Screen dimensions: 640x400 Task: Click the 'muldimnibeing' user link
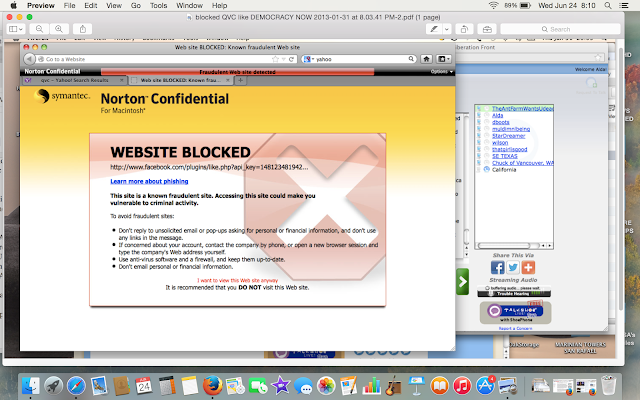511,129
